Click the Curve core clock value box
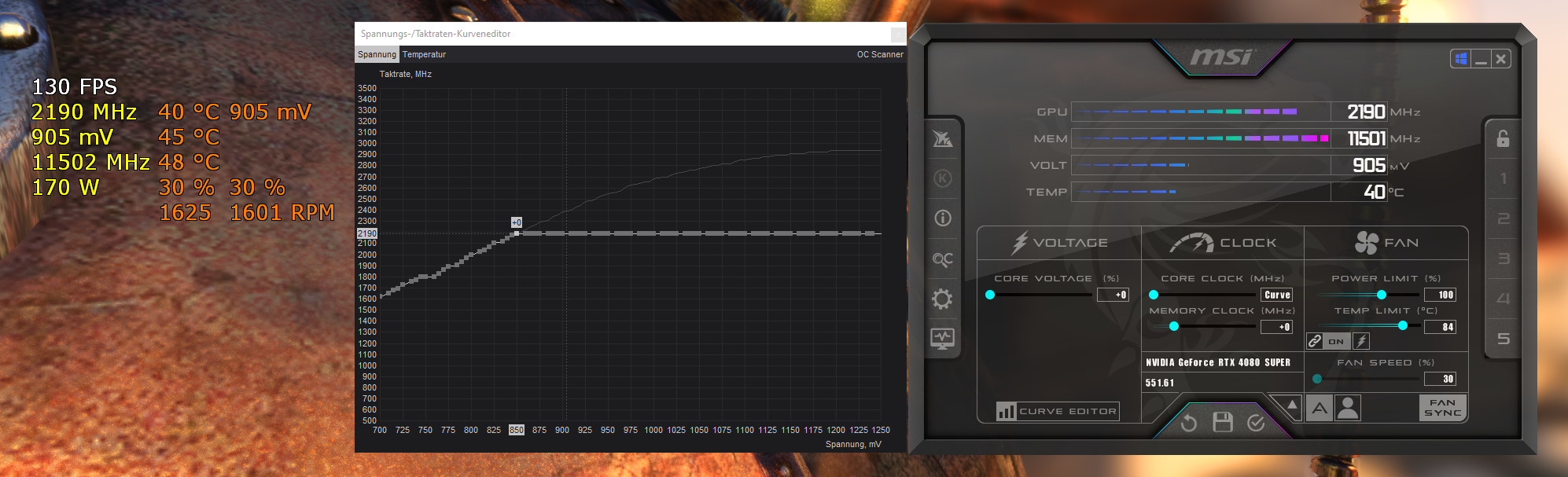The height and width of the screenshot is (477, 1568). click(x=1277, y=295)
